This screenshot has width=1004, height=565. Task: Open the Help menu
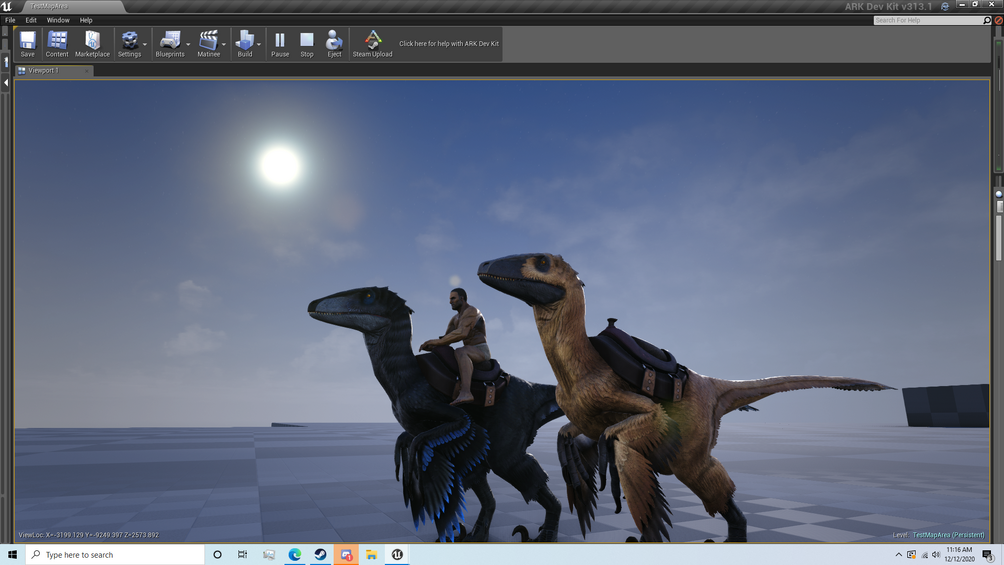click(86, 20)
